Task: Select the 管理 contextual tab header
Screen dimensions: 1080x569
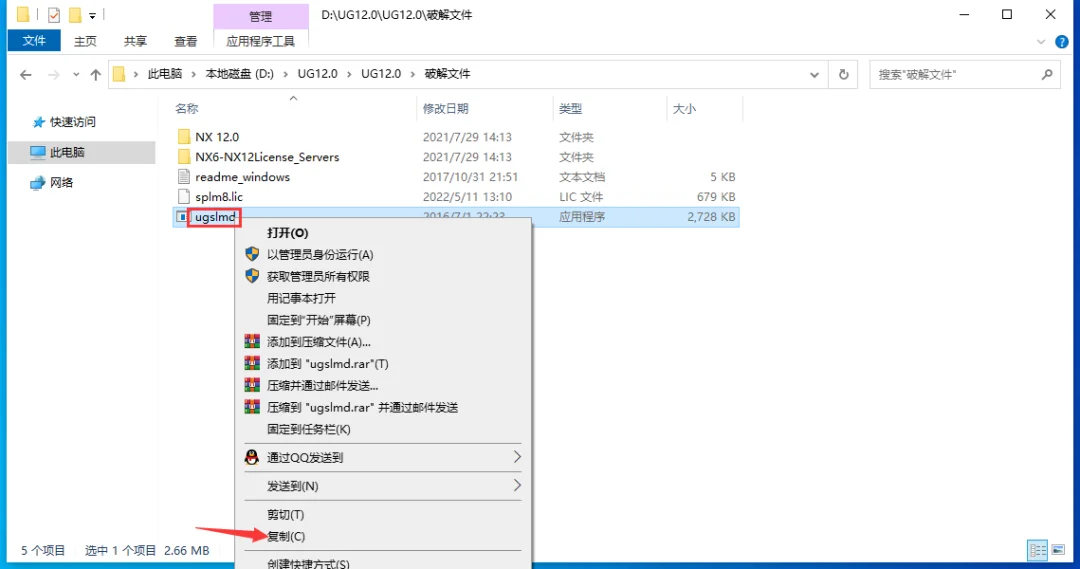Action: pyautogui.click(x=260, y=16)
